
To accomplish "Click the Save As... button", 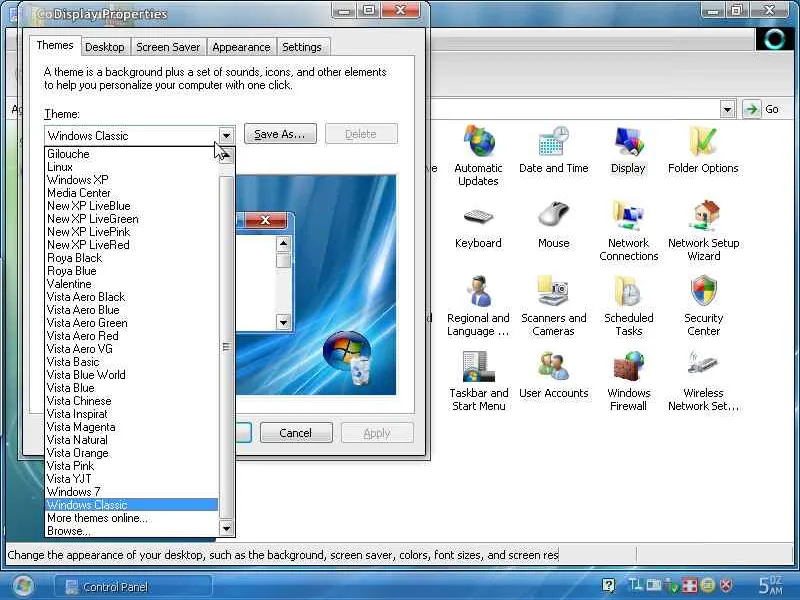I will [280, 134].
